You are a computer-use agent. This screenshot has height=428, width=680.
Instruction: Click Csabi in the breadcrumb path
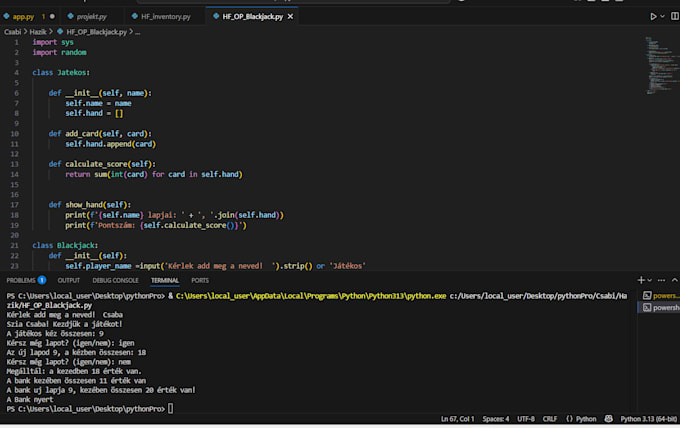click(x=13, y=32)
